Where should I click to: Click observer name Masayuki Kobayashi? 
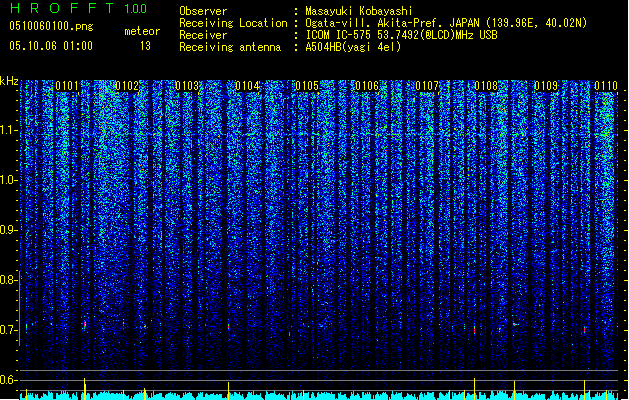(x=359, y=11)
